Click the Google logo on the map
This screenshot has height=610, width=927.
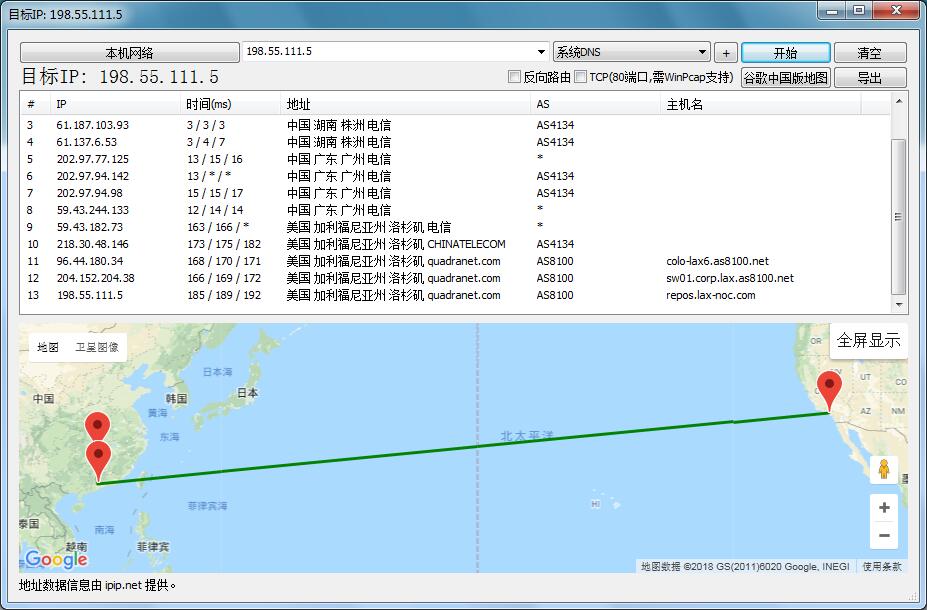(x=56, y=559)
